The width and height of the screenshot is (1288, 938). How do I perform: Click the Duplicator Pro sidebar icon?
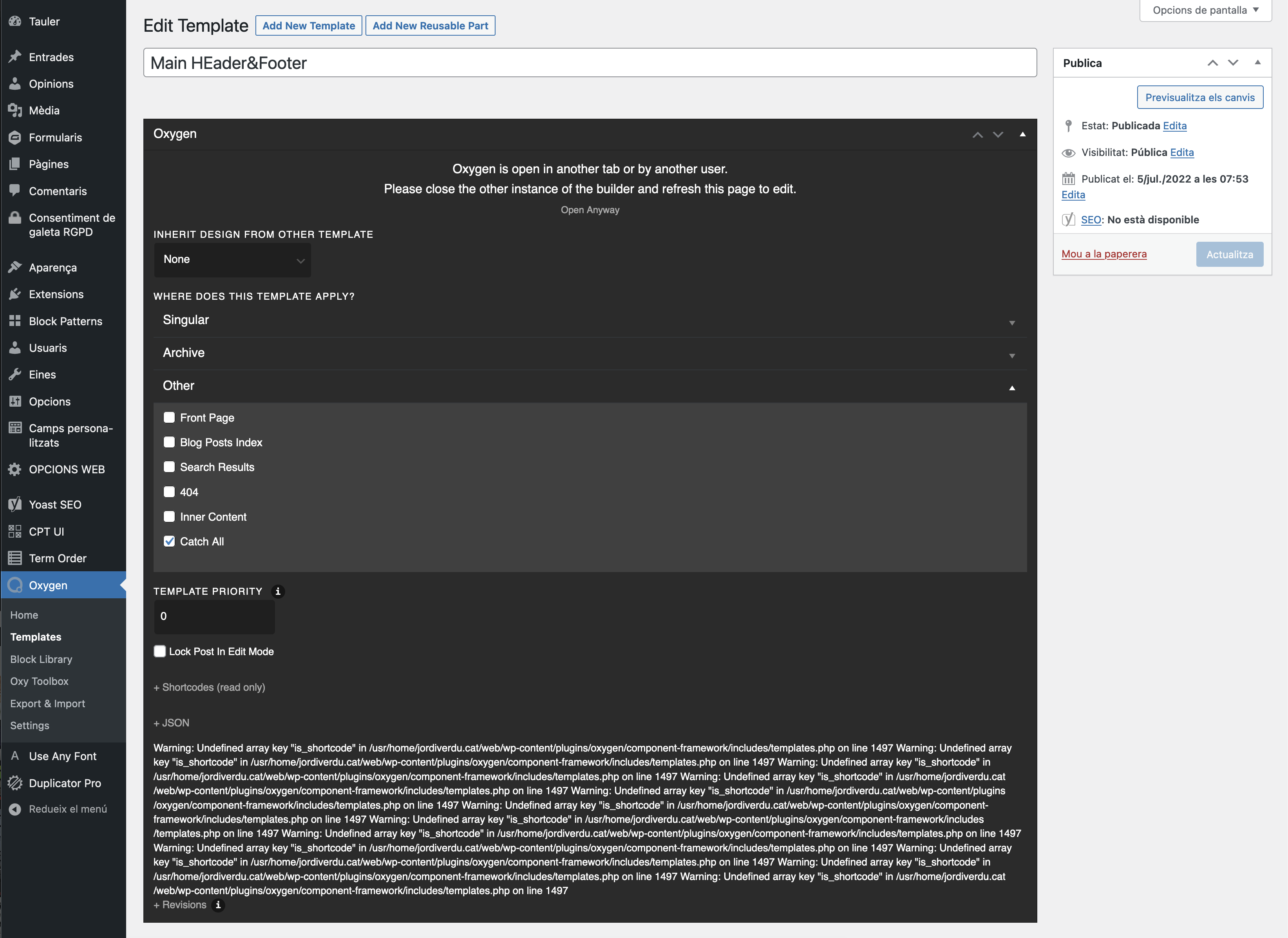pyautogui.click(x=15, y=783)
